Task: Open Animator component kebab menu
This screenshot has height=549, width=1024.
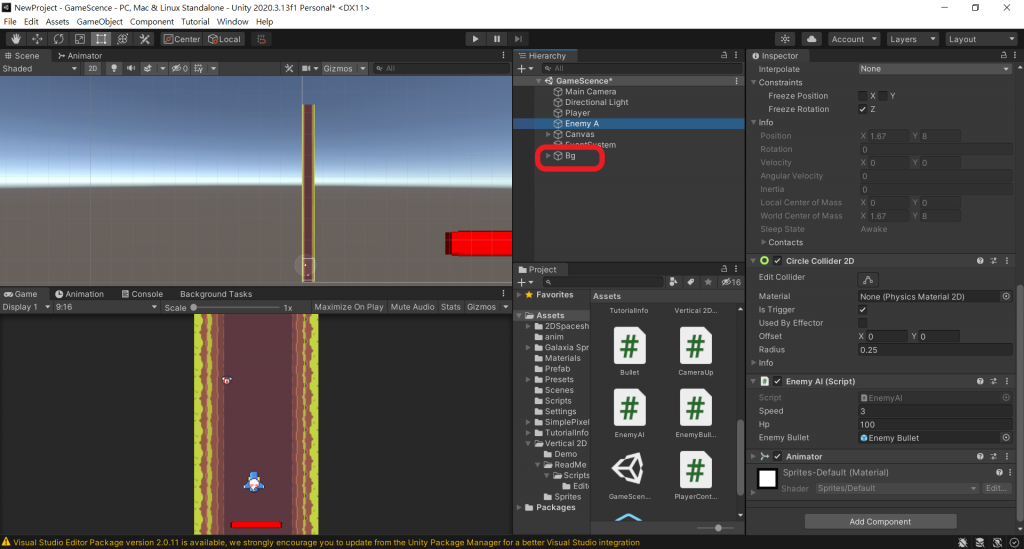Action: pyautogui.click(x=1006, y=457)
